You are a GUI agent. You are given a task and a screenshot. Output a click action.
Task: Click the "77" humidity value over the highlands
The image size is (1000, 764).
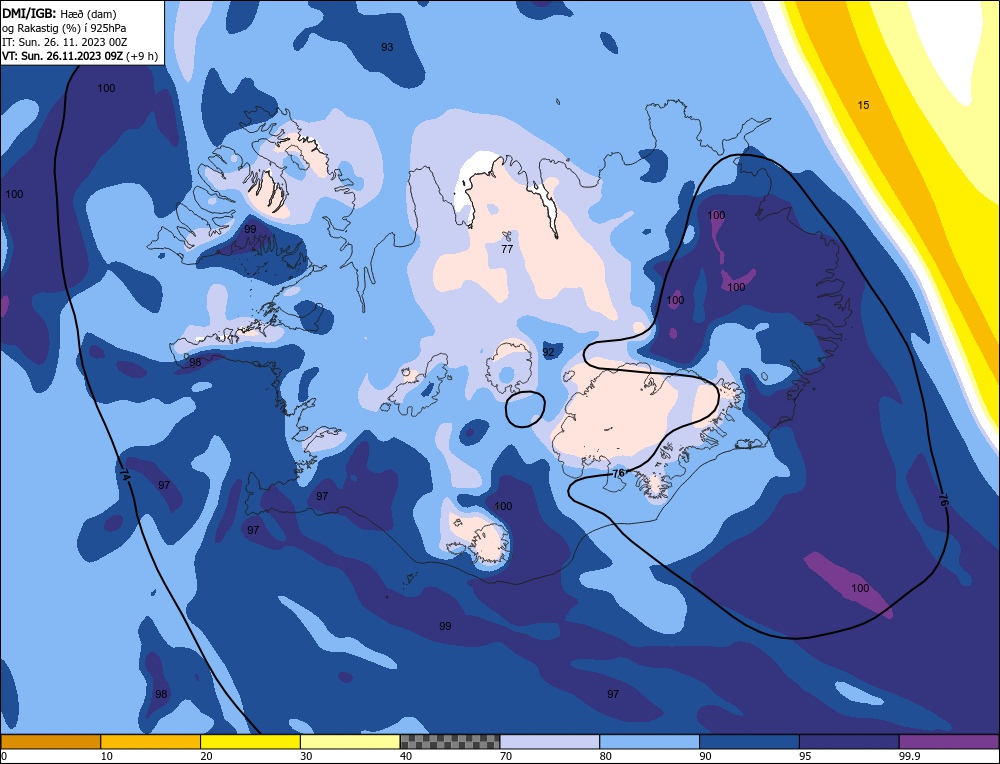pos(507,249)
